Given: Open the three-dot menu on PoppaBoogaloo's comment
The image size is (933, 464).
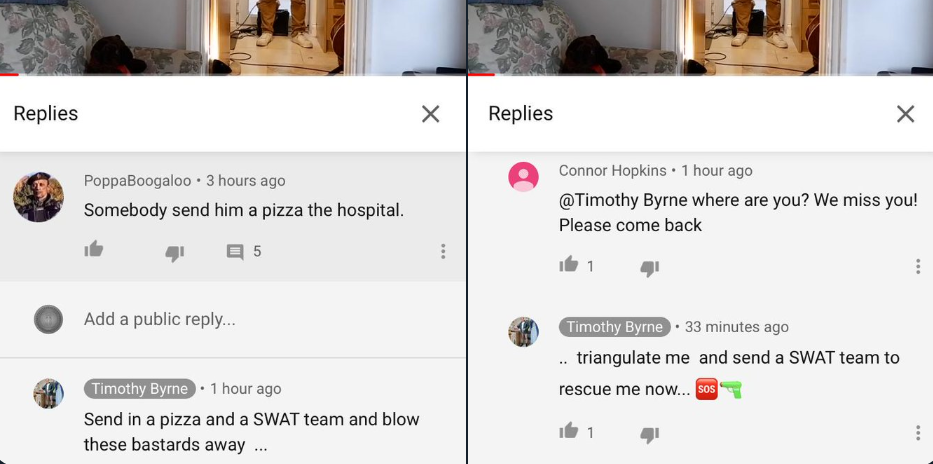Looking at the screenshot, I should [x=443, y=251].
